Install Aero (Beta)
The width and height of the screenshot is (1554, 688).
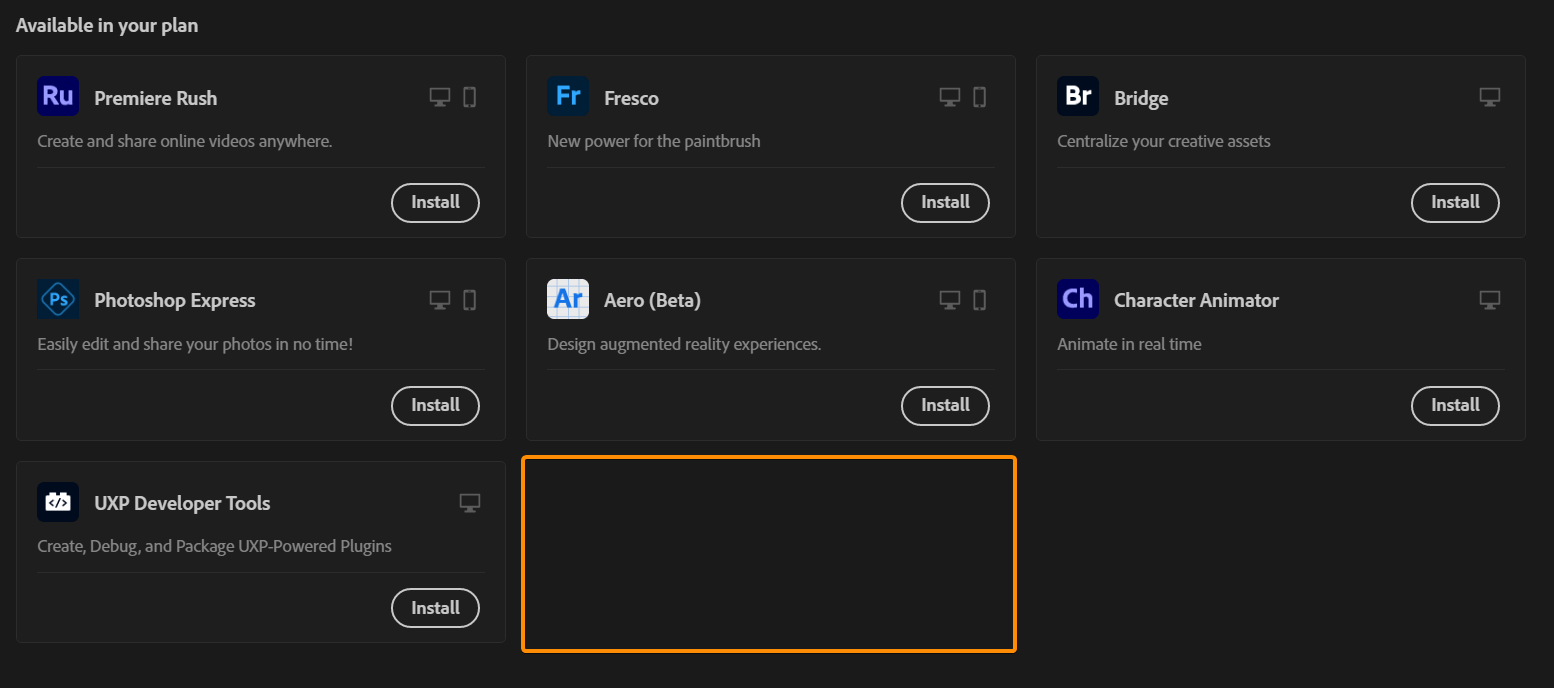[945, 405]
